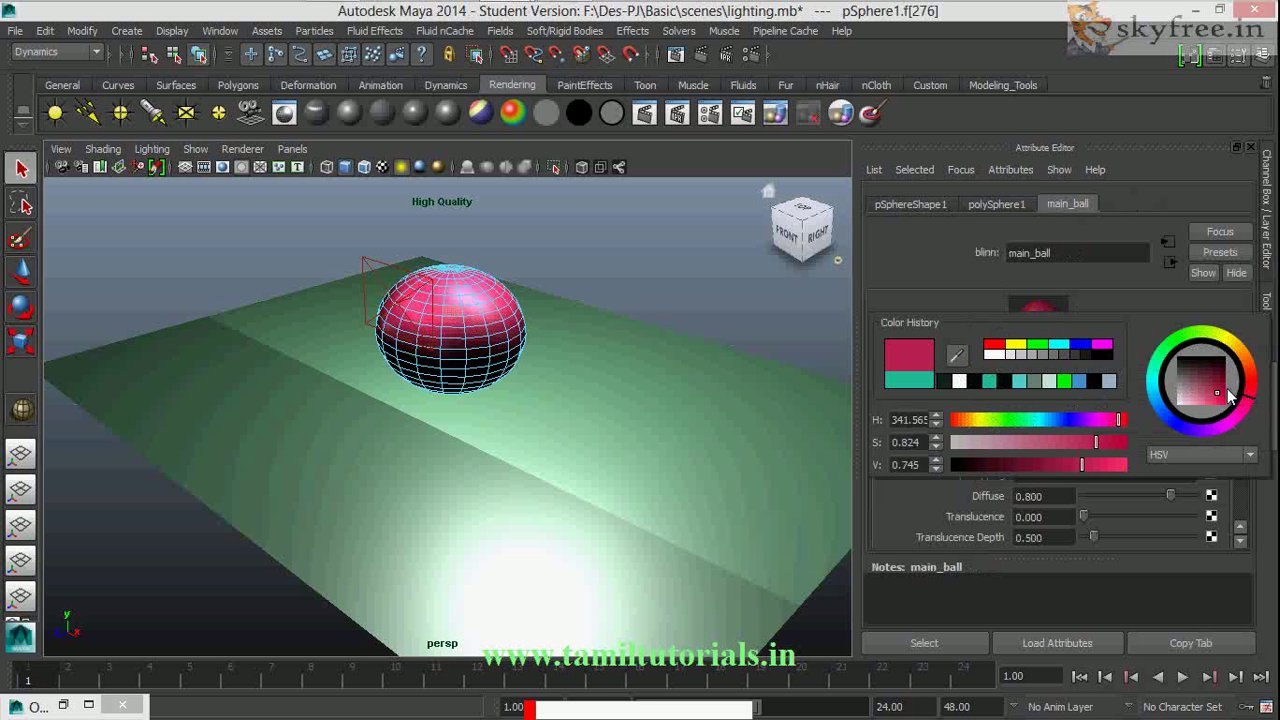
Task: Click the Copy Tab button
Action: pos(1190,643)
